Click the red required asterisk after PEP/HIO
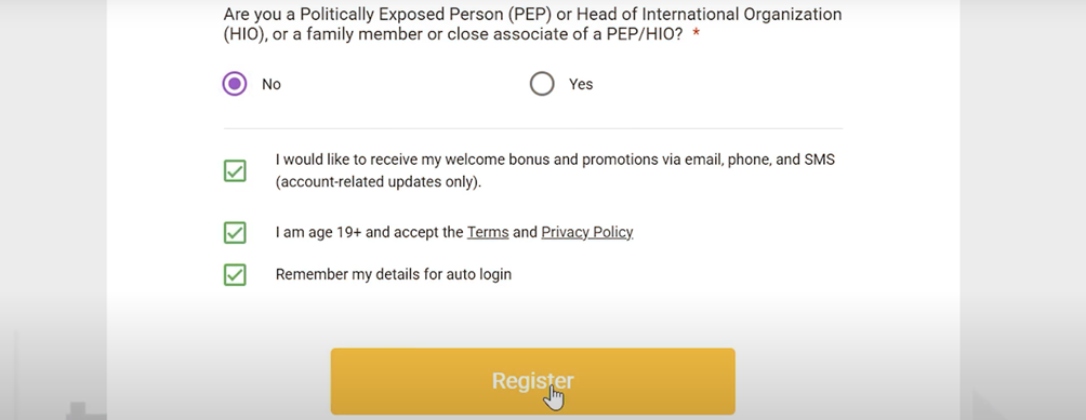The width and height of the screenshot is (1086, 420). (x=695, y=33)
